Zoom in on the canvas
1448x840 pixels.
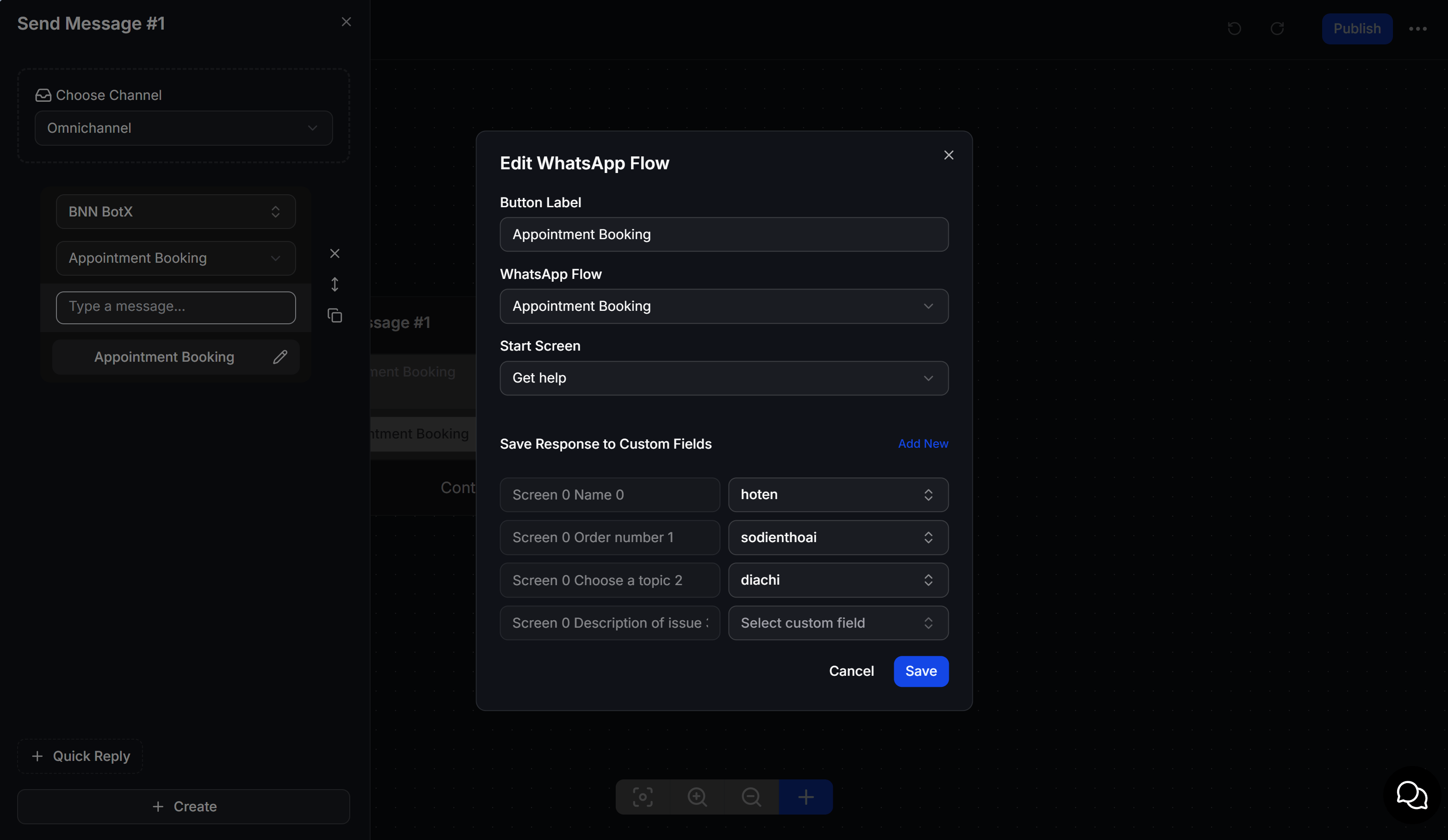pos(697,797)
